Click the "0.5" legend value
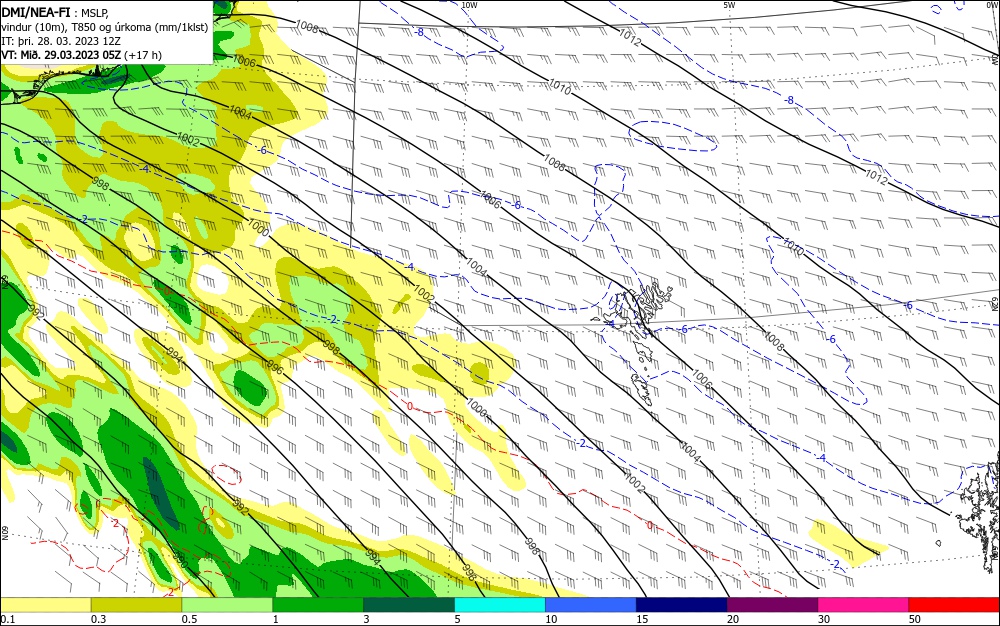The width and height of the screenshot is (1000, 626). tap(189, 619)
